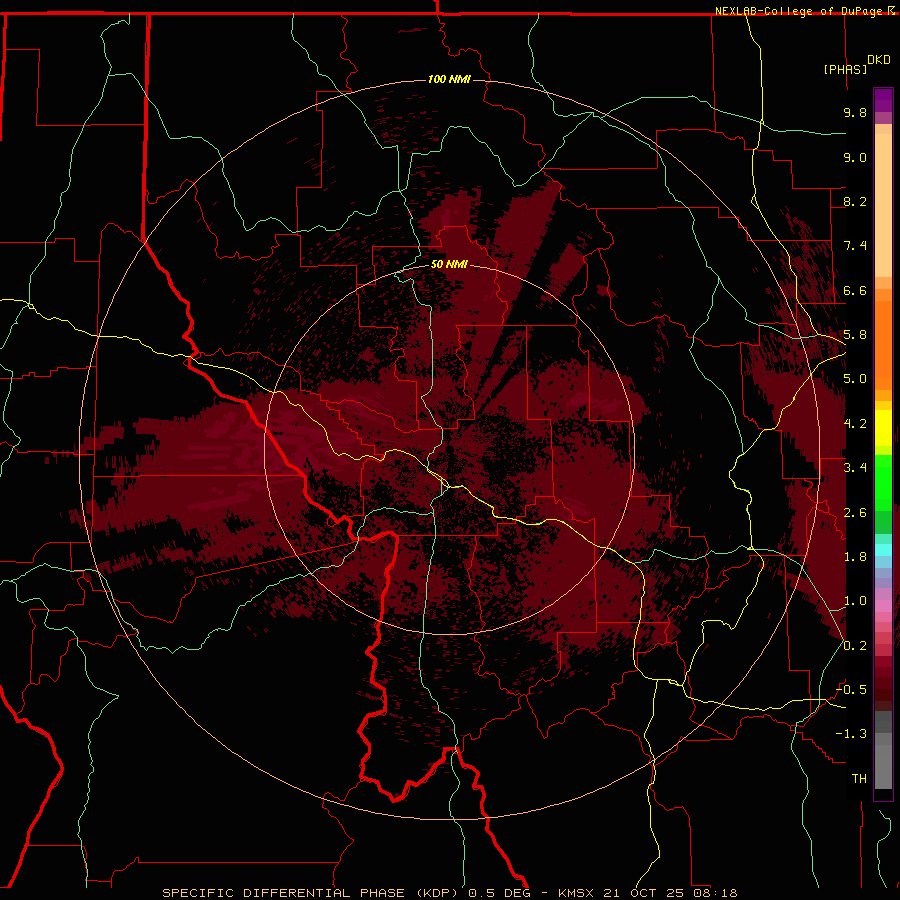900x900 pixels.
Task: Click the [PHAS] legend label
Action: coord(845,69)
